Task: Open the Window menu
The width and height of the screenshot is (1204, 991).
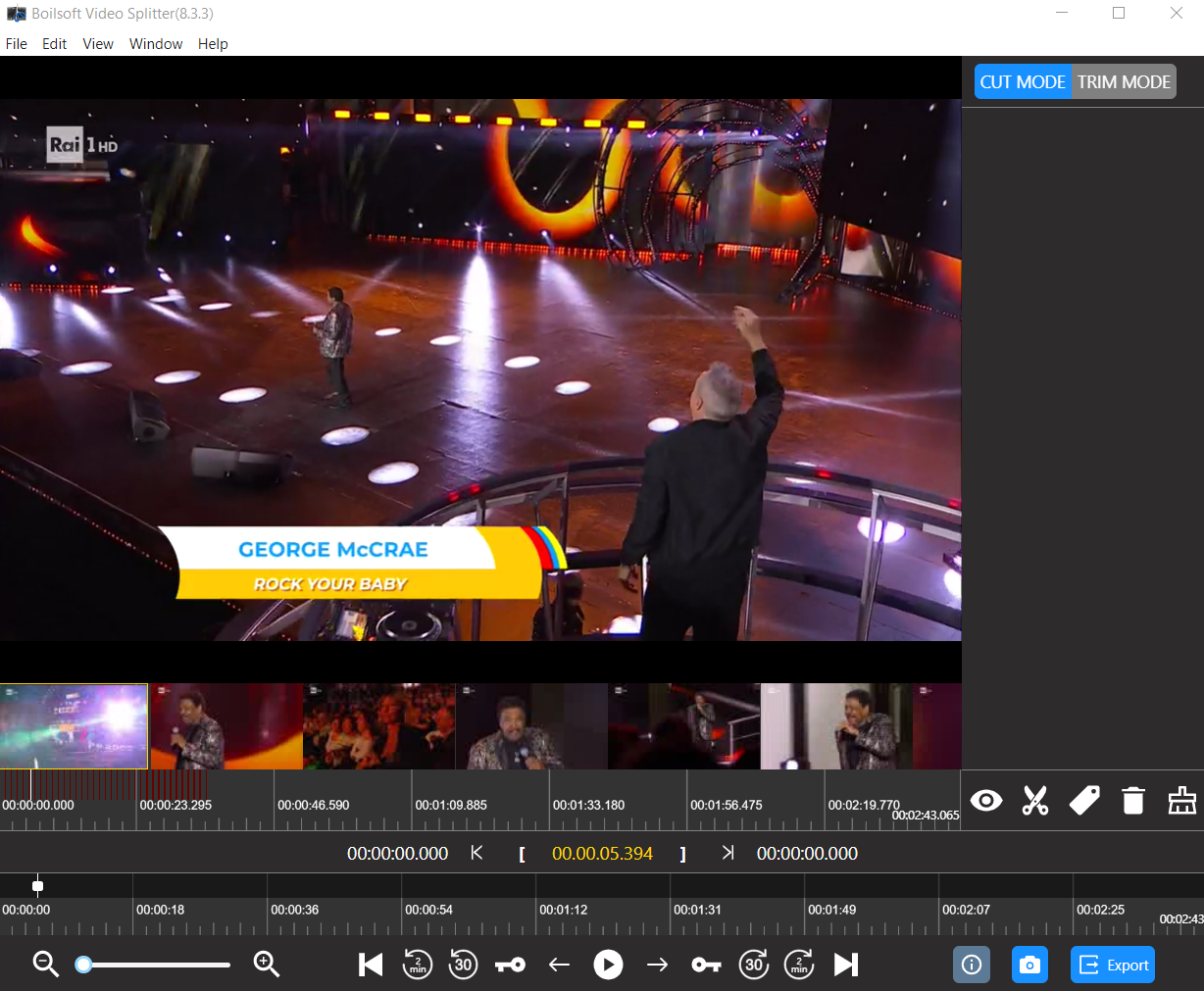Action: coord(156,44)
